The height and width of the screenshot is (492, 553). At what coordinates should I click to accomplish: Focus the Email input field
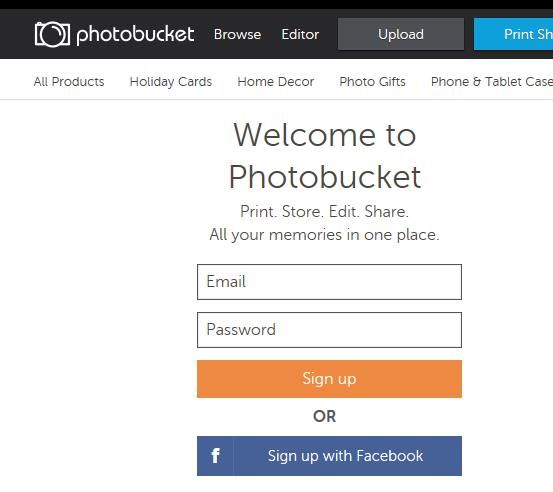point(329,282)
